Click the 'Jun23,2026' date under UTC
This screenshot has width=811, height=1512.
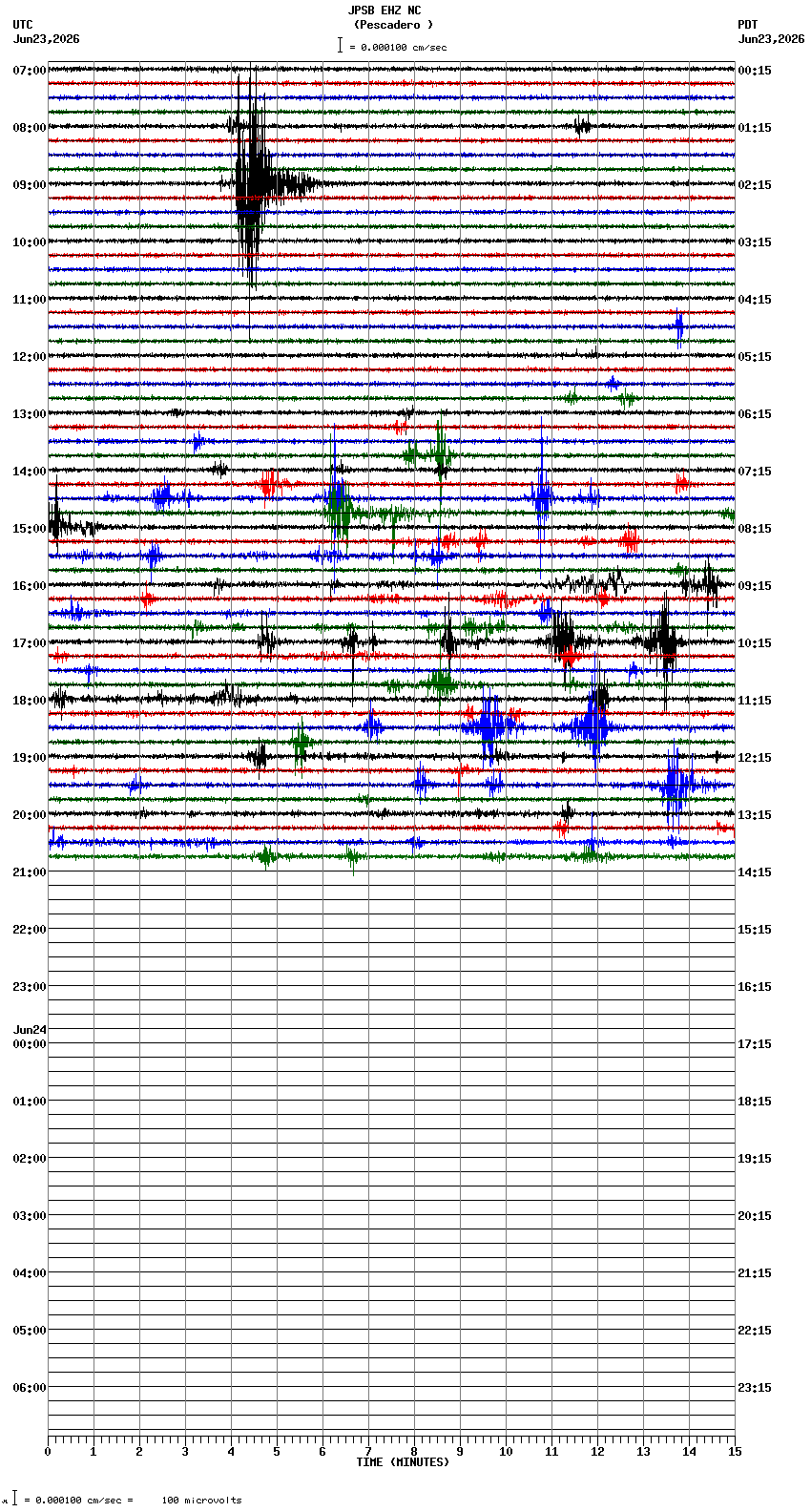pyautogui.click(x=47, y=39)
